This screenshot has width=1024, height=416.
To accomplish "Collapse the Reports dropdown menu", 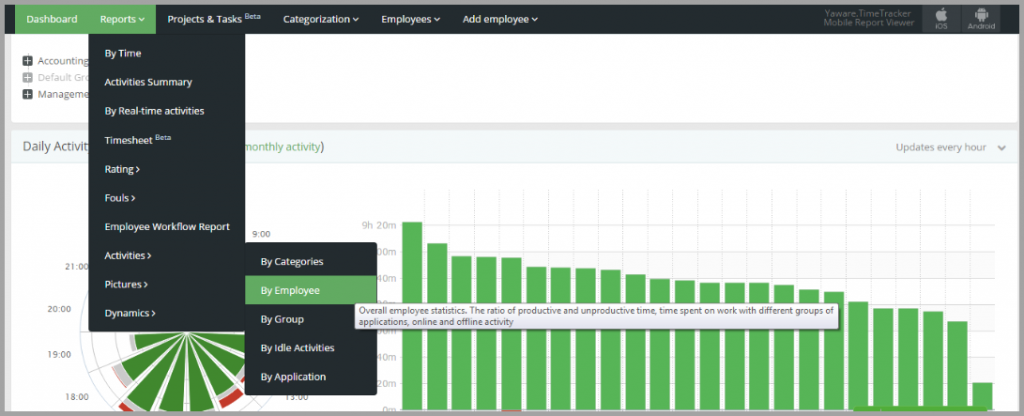I will pyautogui.click(x=122, y=19).
